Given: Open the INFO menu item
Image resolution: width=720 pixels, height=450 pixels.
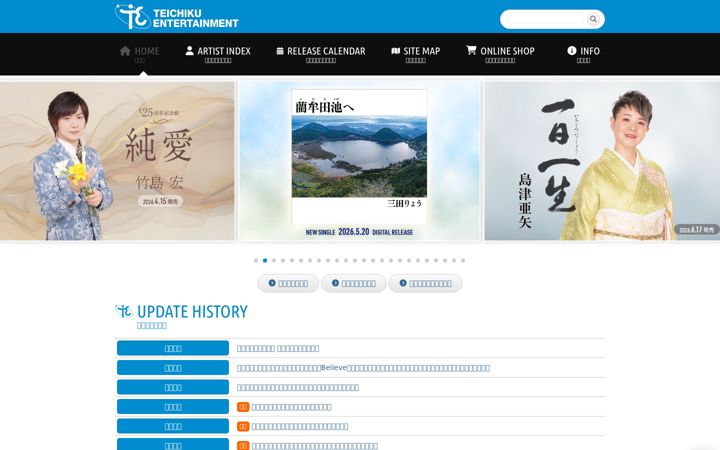Looking at the screenshot, I should click(583, 54).
